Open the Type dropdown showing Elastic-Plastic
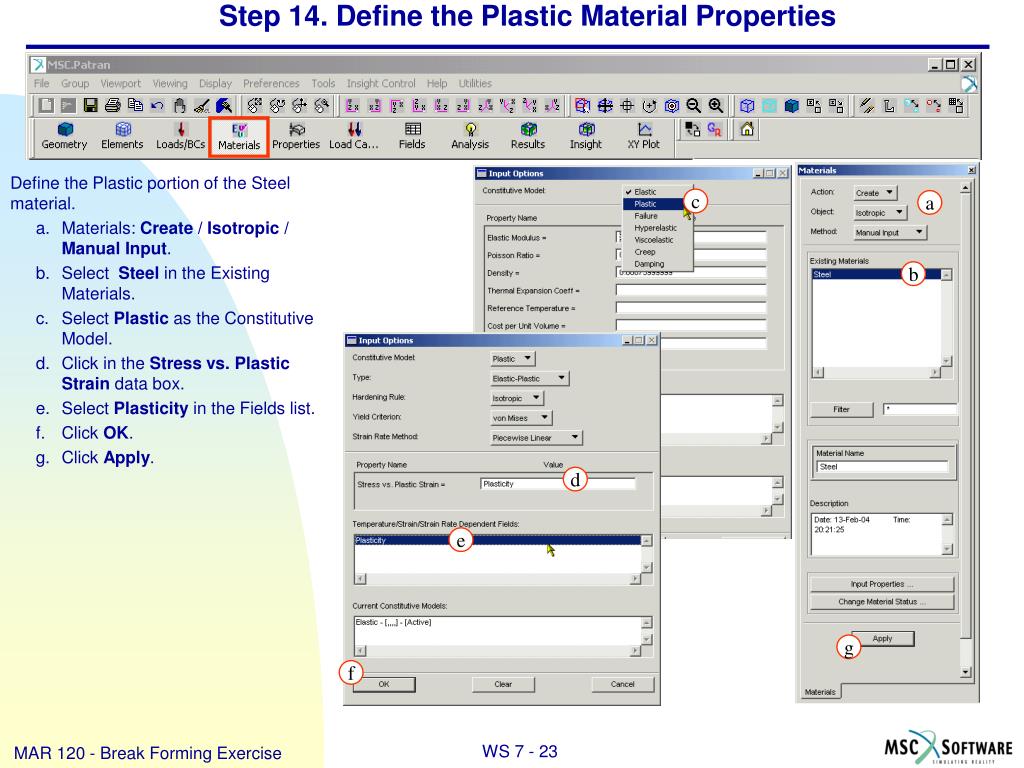 coord(530,378)
